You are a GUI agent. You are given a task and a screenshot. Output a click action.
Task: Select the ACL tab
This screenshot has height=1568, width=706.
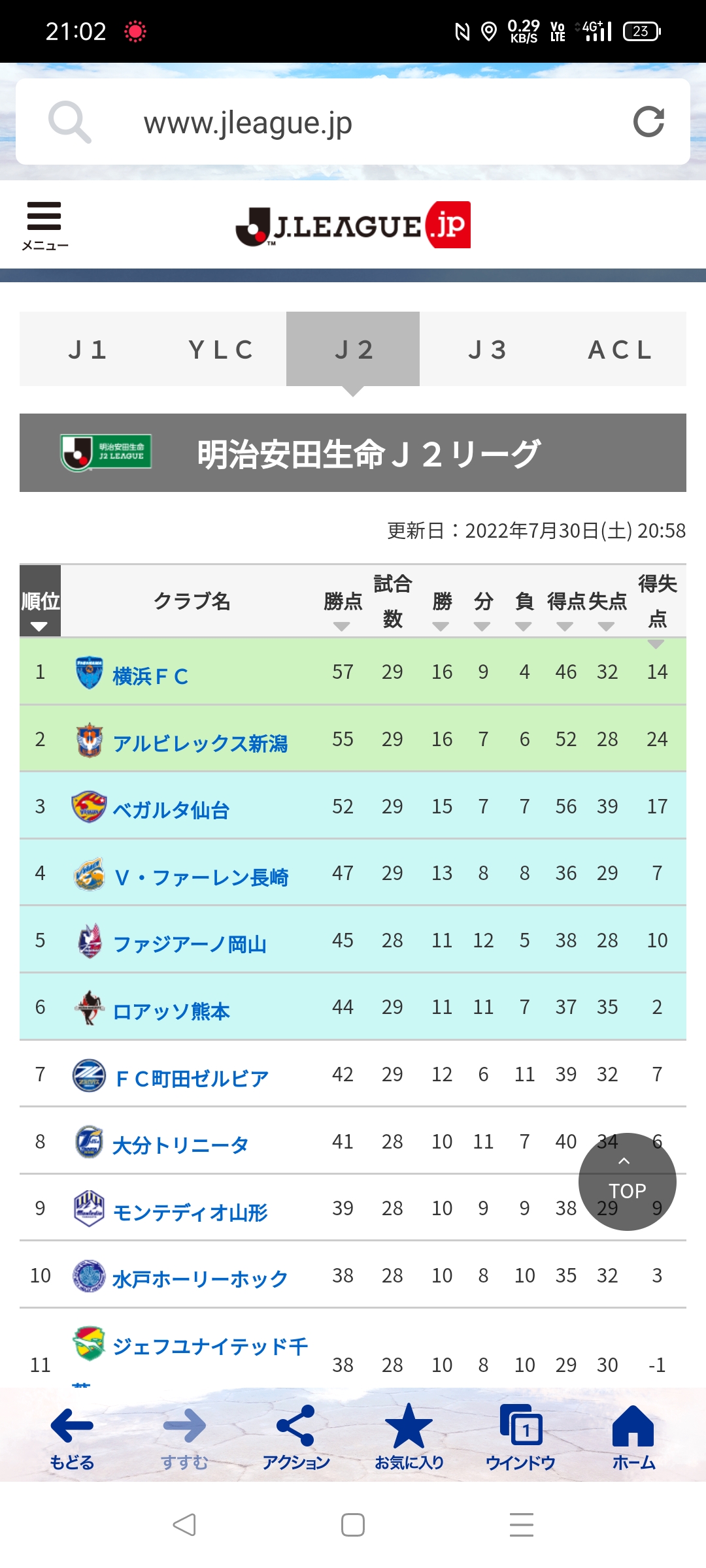point(620,350)
